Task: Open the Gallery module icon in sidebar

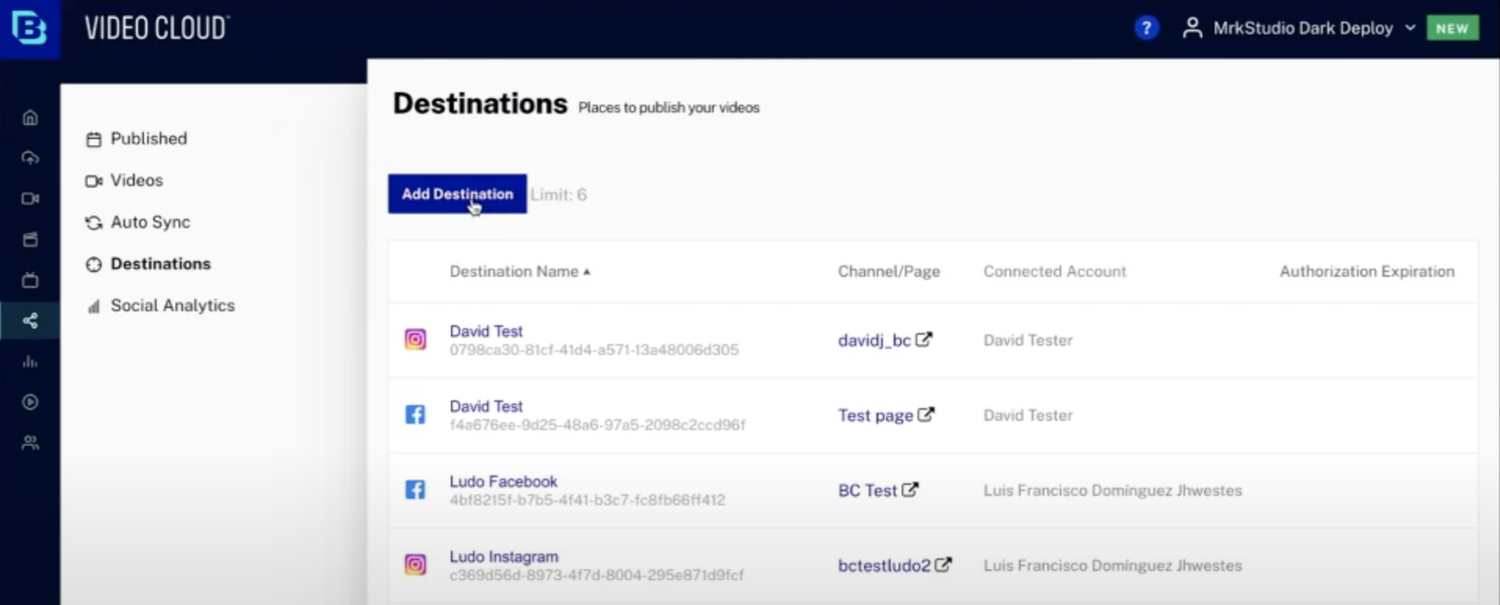Action: [30, 239]
